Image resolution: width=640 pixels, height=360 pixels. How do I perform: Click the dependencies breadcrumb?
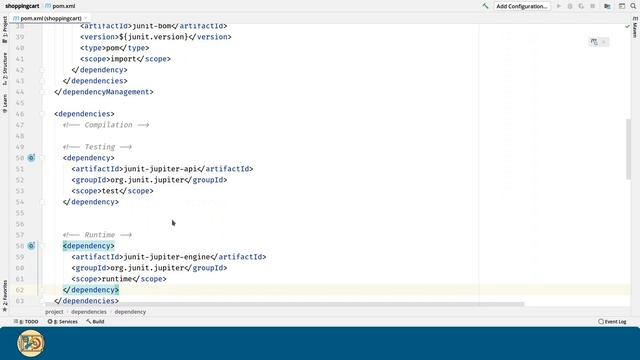click(89, 312)
